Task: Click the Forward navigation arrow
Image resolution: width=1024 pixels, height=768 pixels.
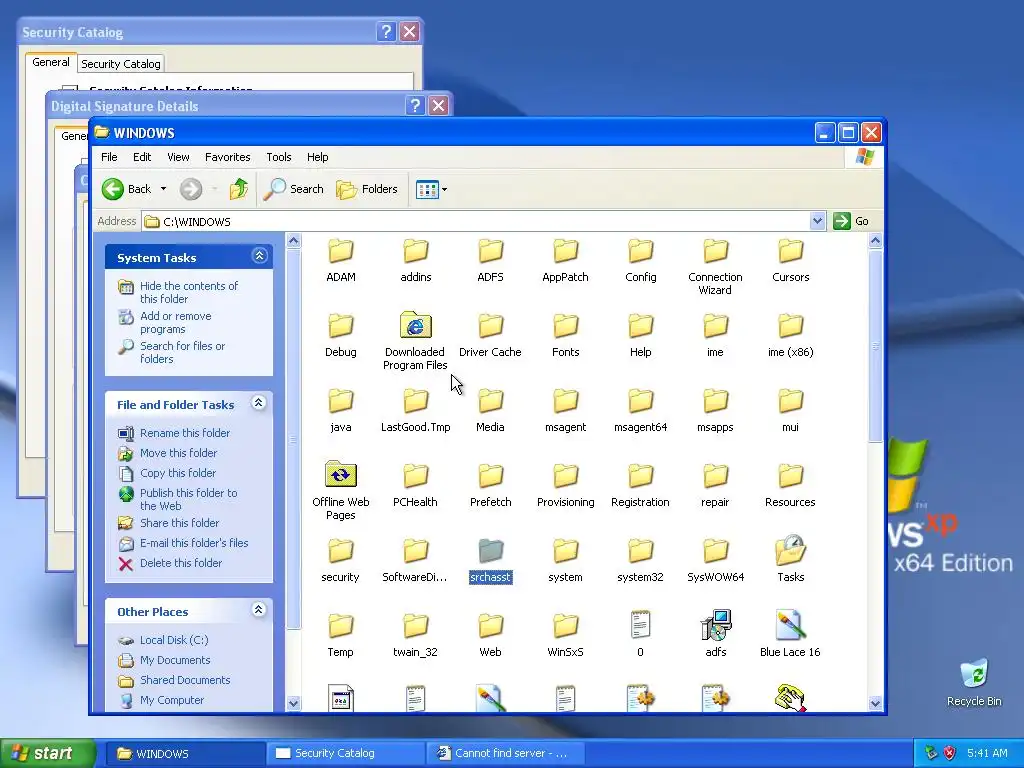Action: coord(191,189)
